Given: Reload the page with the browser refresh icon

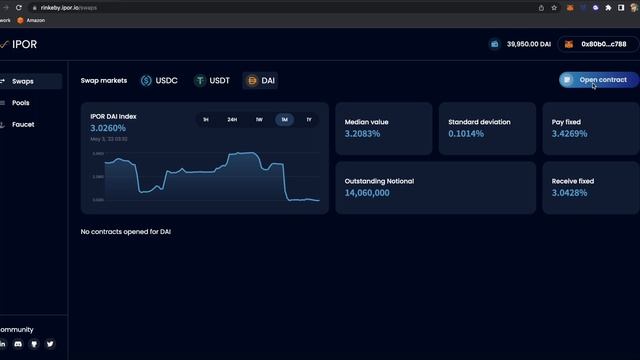Looking at the screenshot, I should (19, 8).
